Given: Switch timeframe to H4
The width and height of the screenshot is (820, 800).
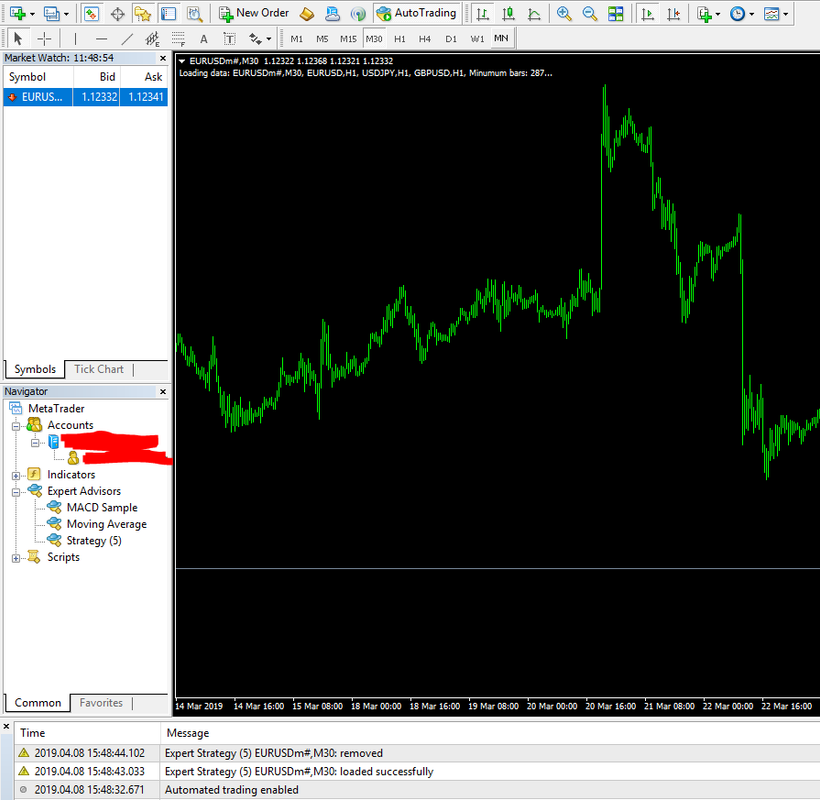Looking at the screenshot, I should click(425, 39).
